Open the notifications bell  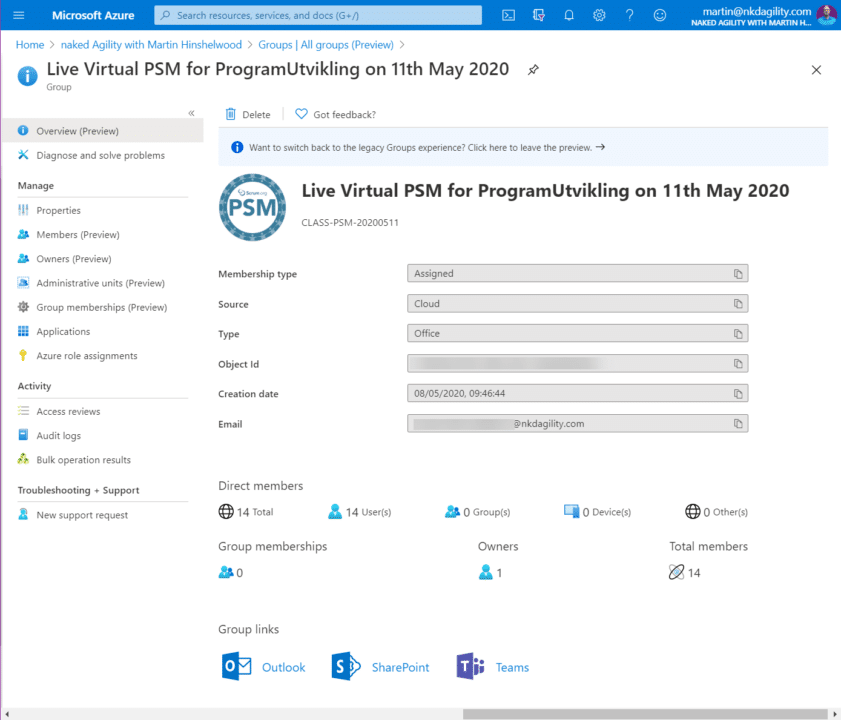[x=569, y=15]
